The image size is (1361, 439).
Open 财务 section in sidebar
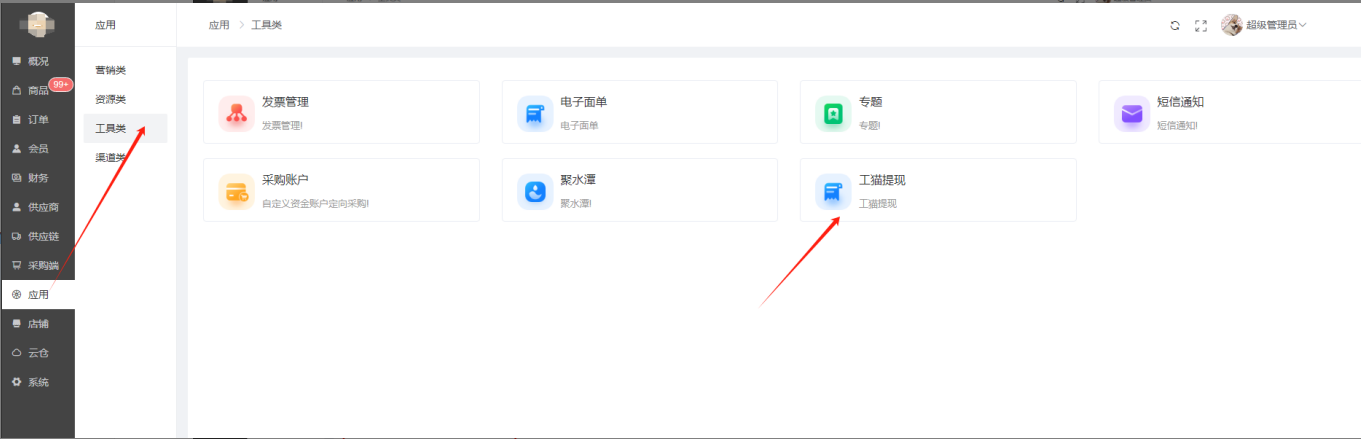37,178
